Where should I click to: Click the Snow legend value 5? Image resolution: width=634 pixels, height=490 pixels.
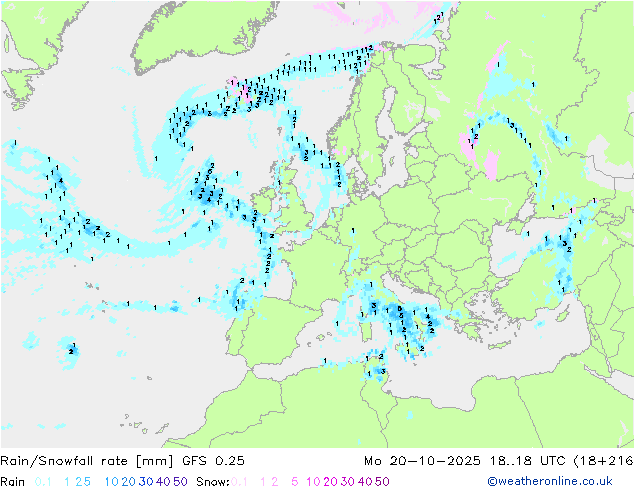click(x=295, y=482)
